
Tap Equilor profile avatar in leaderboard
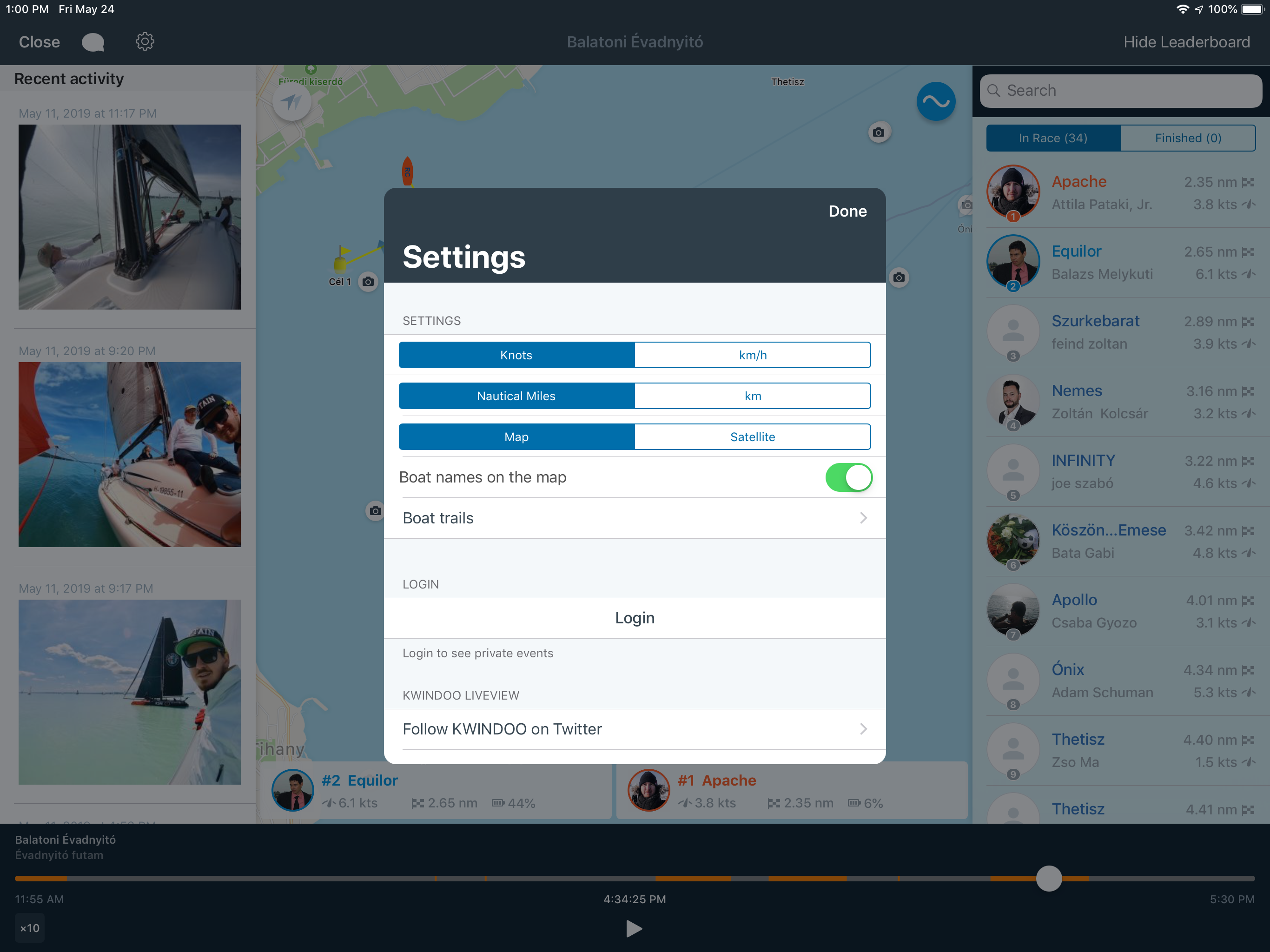click(1013, 261)
